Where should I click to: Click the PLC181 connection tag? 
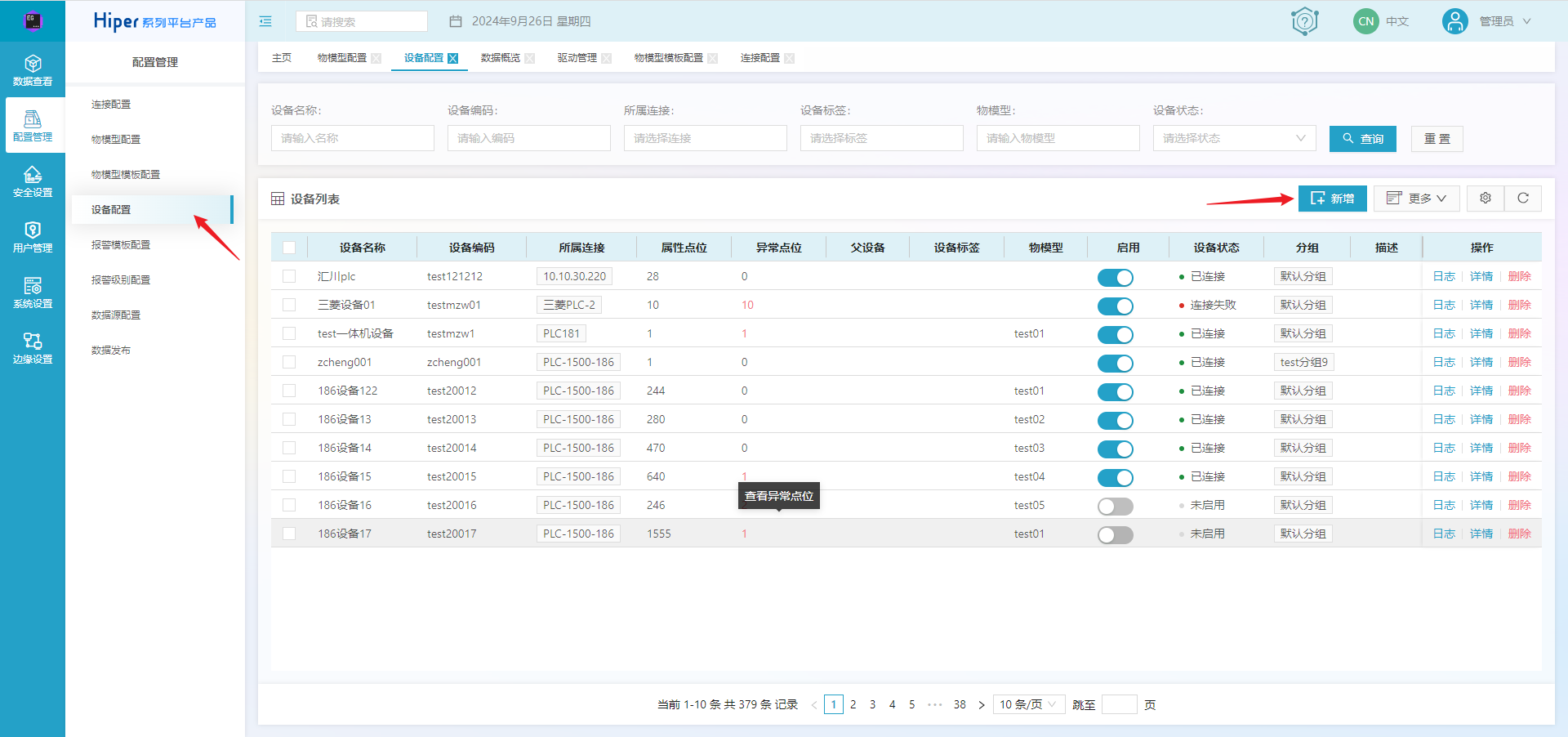click(x=561, y=333)
